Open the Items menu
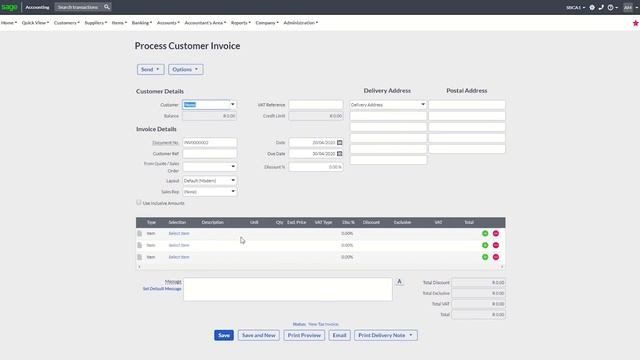This screenshot has height=360, width=640. pyautogui.click(x=119, y=23)
